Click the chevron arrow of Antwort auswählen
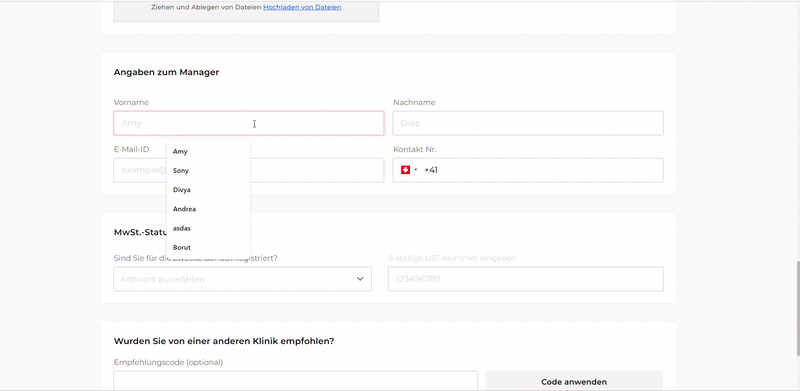Image resolution: width=800 pixels, height=391 pixels. (360, 279)
